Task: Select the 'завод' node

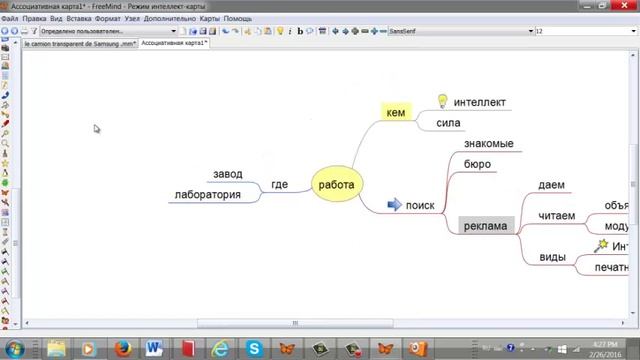Action: click(228, 174)
